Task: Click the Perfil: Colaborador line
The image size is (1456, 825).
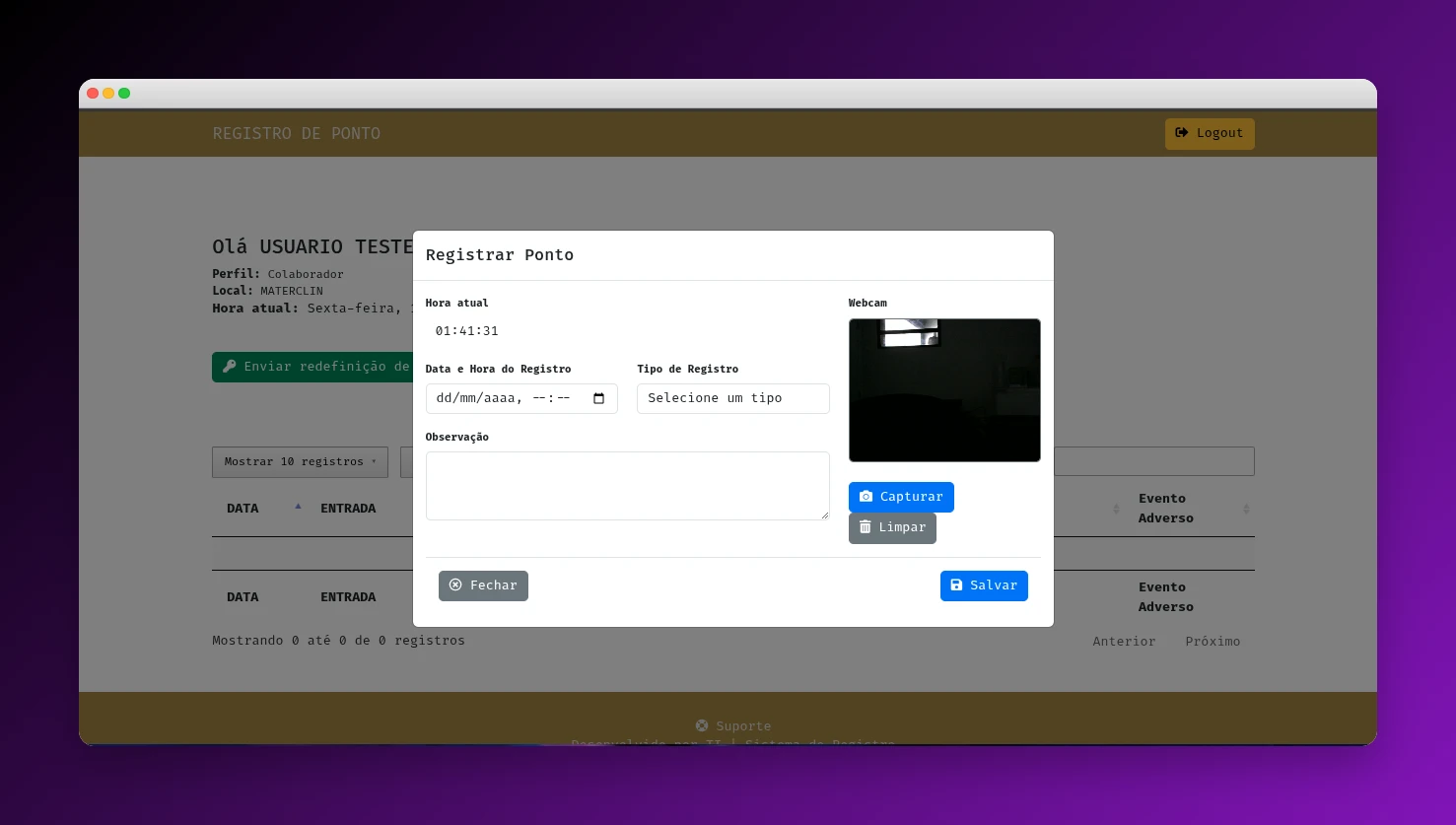Action: point(278,274)
